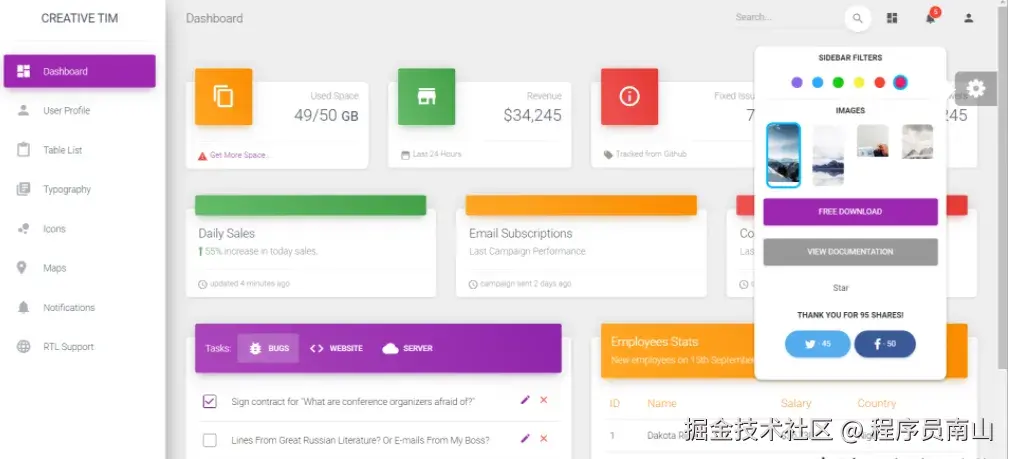Image resolution: width=1010 pixels, height=459 pixels.
Task: Switch to the WEBSITE tasks tab
Action: pyautogui.click(x=336, y=348)
